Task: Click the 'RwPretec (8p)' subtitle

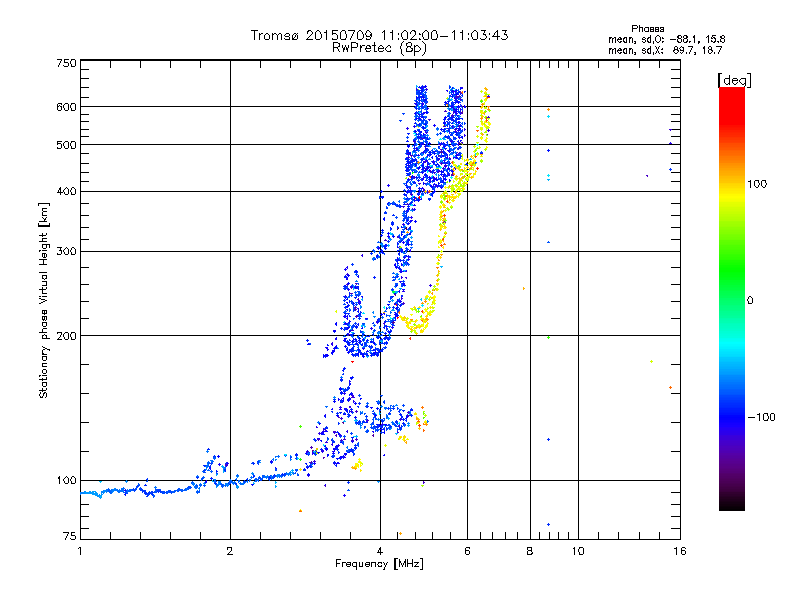Action: (x=379, y=48)
